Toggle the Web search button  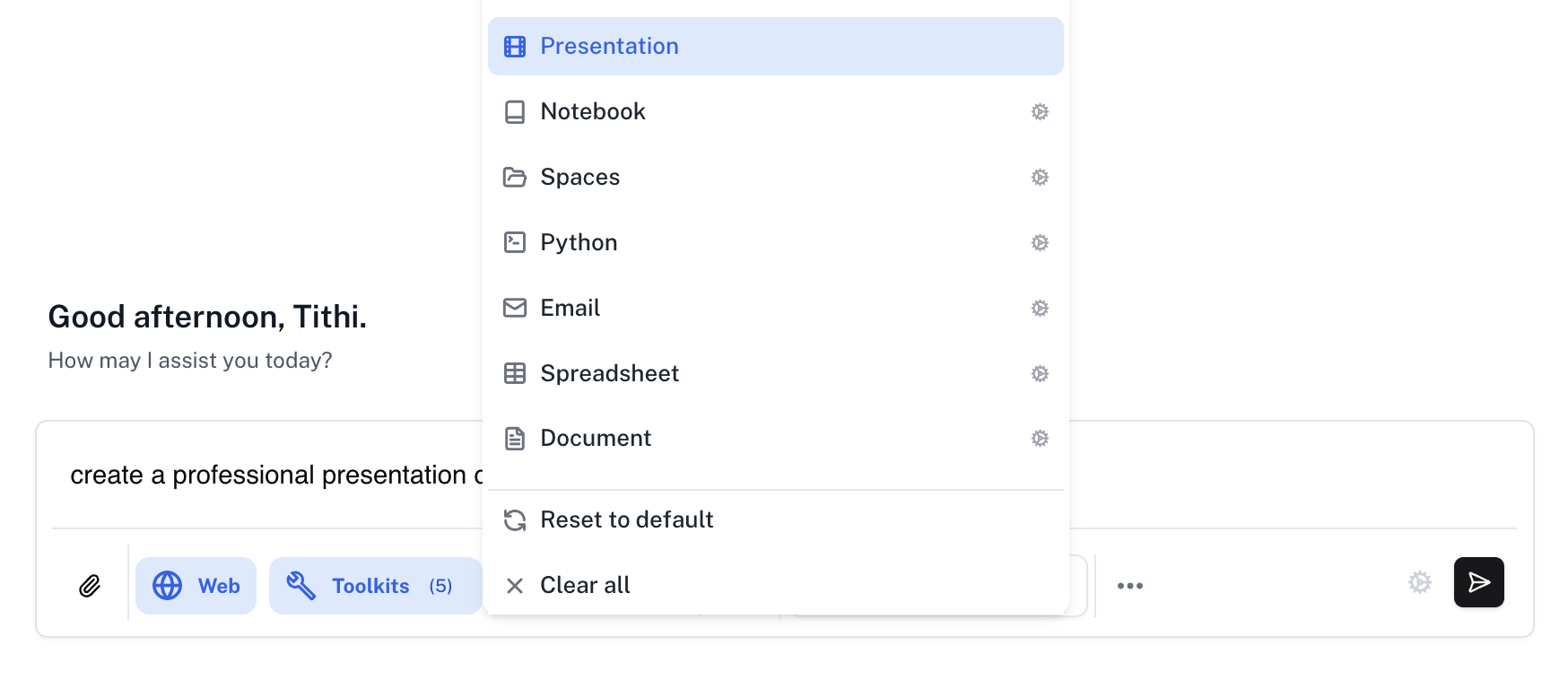click(x=196, y=586)
